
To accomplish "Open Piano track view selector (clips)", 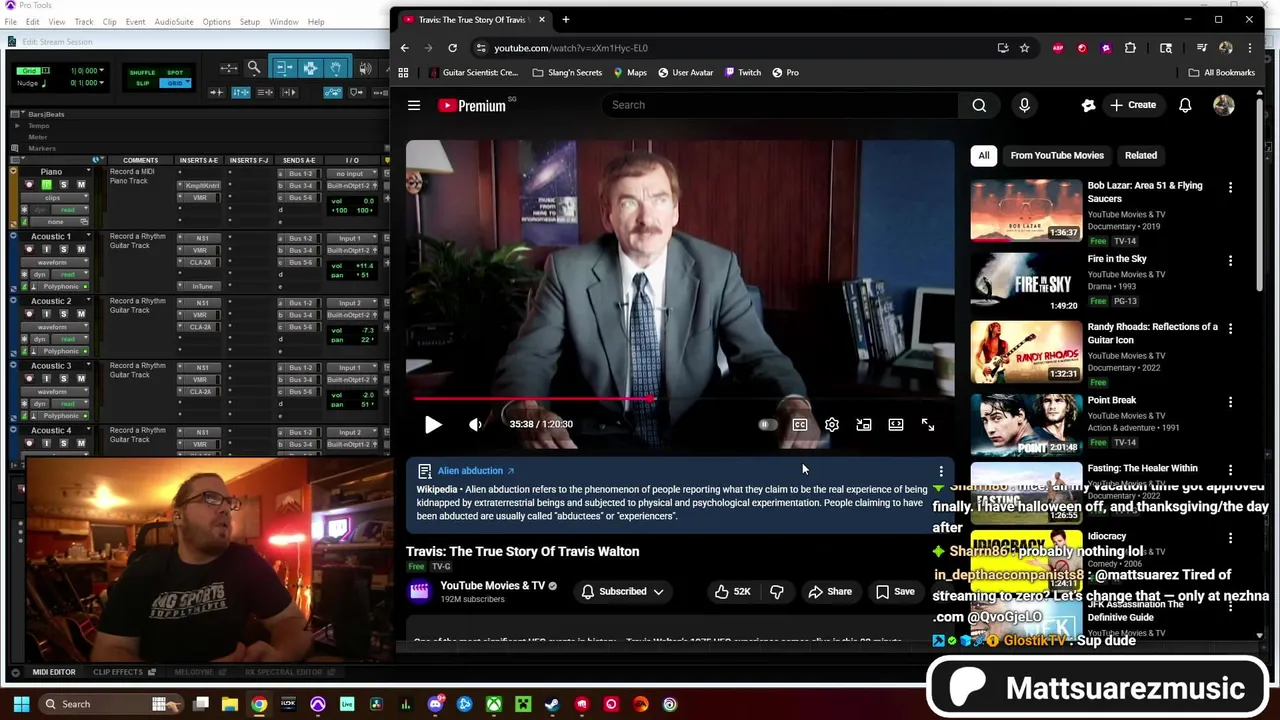I will pyautogui.click(x=56, y=197).
